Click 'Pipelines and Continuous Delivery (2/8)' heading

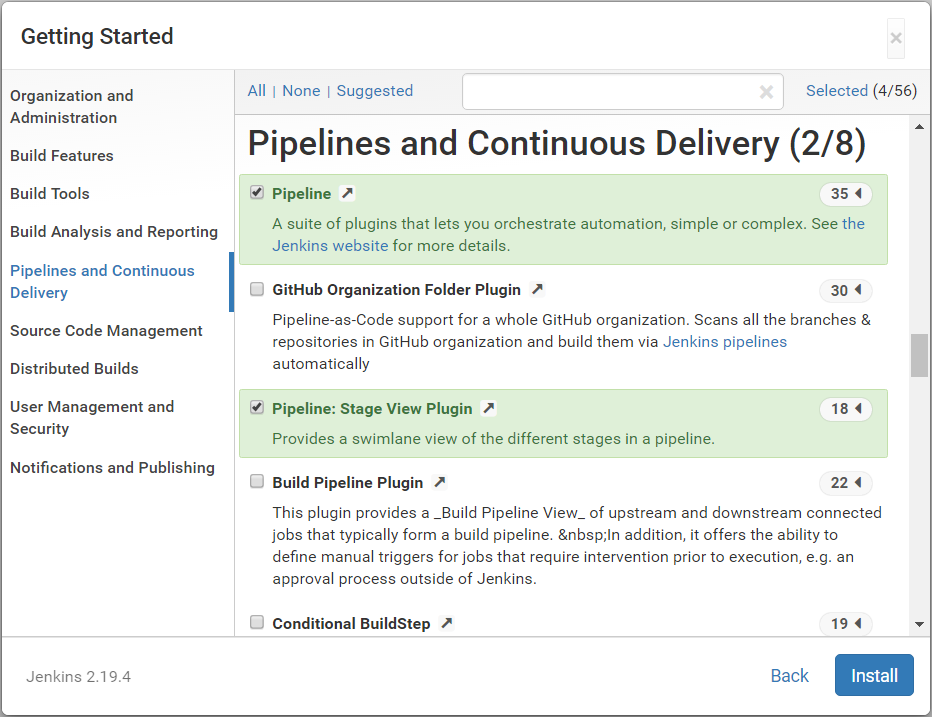tap(556, 144)
